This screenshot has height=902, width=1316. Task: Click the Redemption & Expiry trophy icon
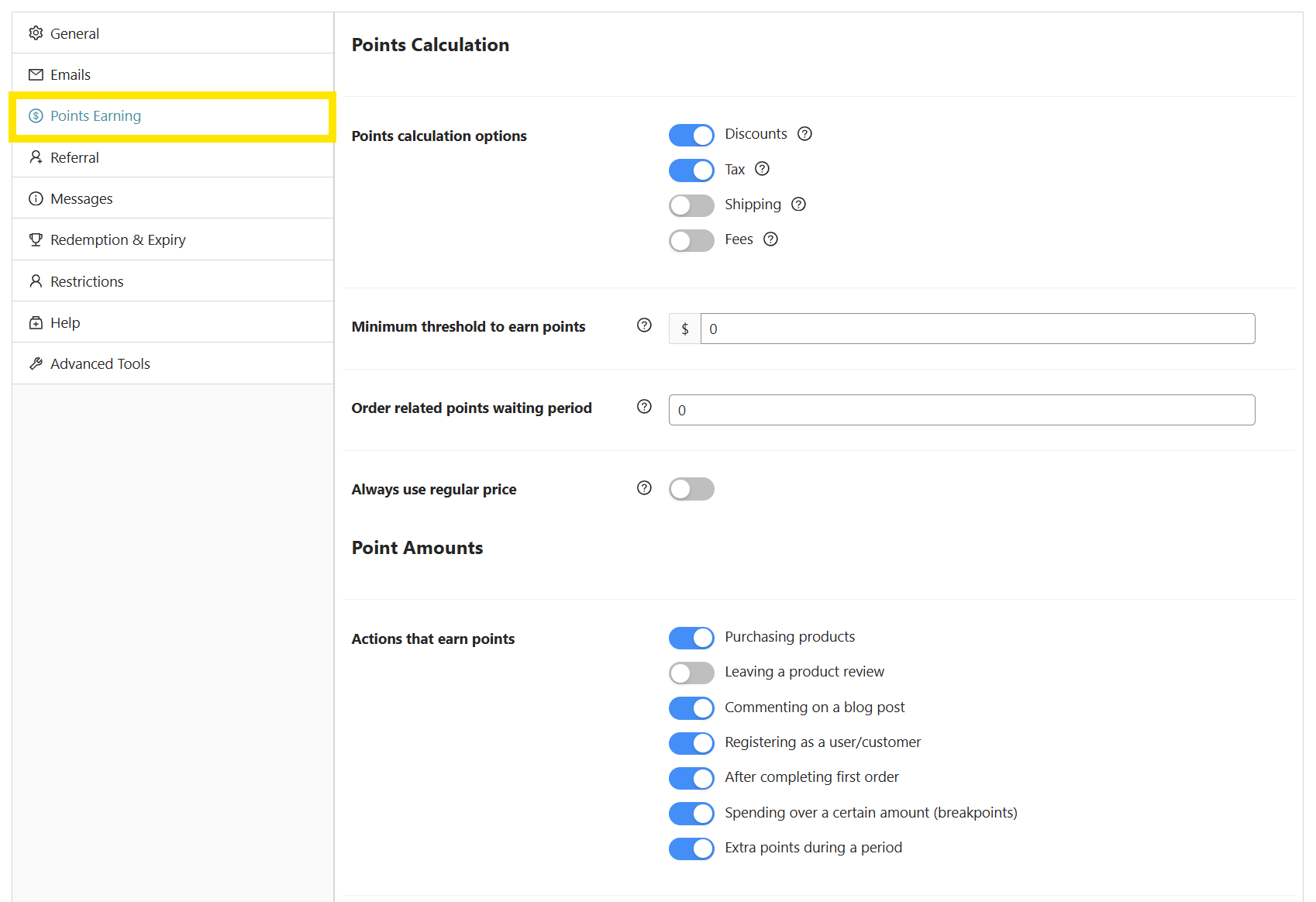pyautogui.click(x=36, y=239)
